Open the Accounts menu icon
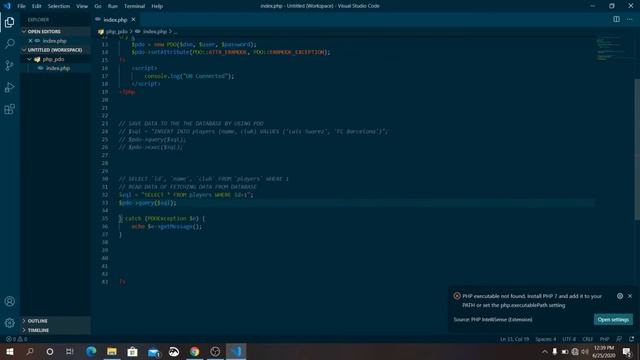 [x=9, y=301]
